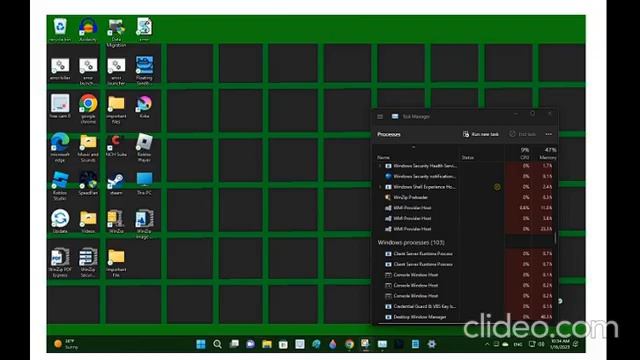
Task: Click the Windows processes (103) group header
Action: [x=411, y=242]
